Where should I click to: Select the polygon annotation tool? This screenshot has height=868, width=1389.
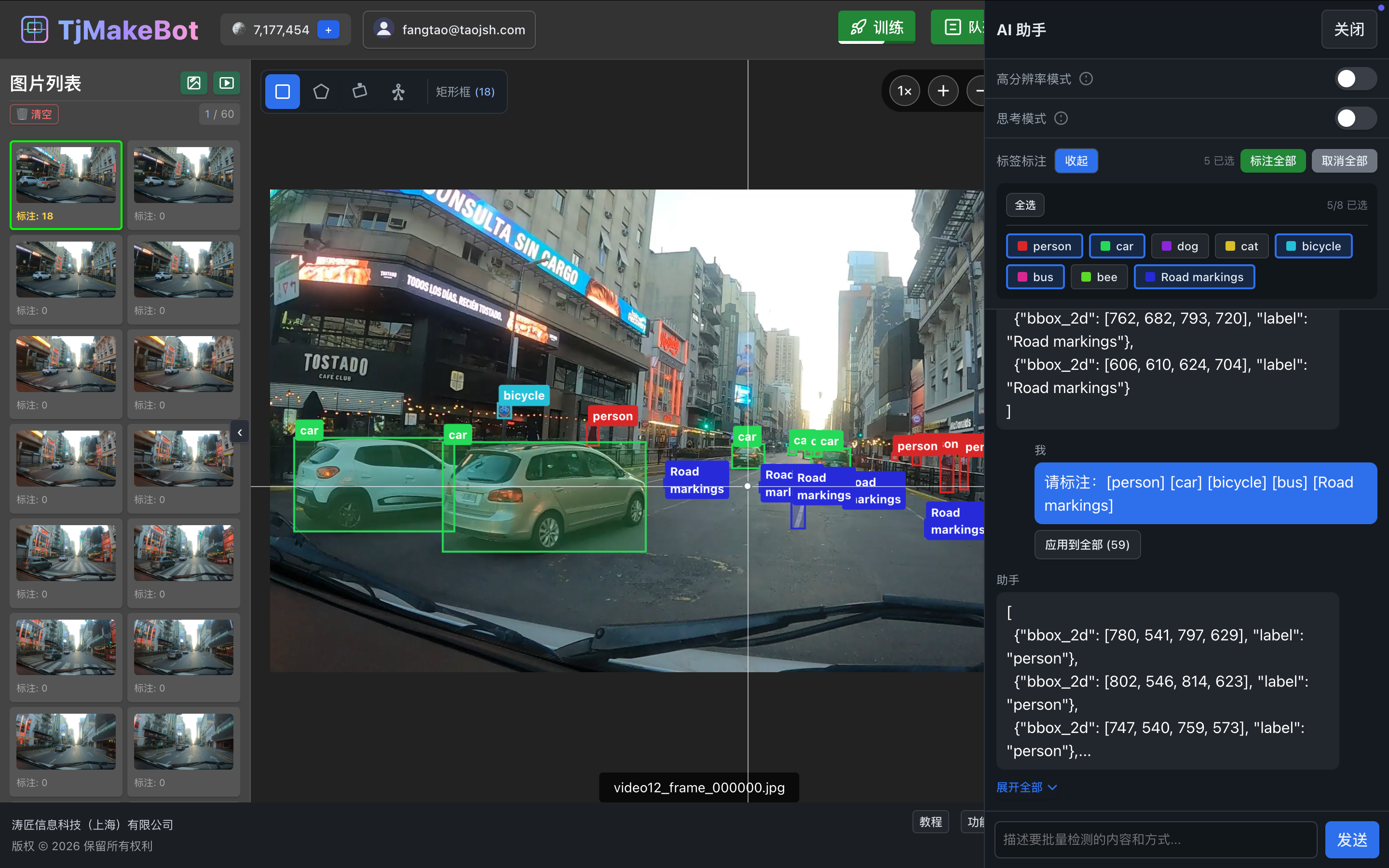(x=321, y=92)
